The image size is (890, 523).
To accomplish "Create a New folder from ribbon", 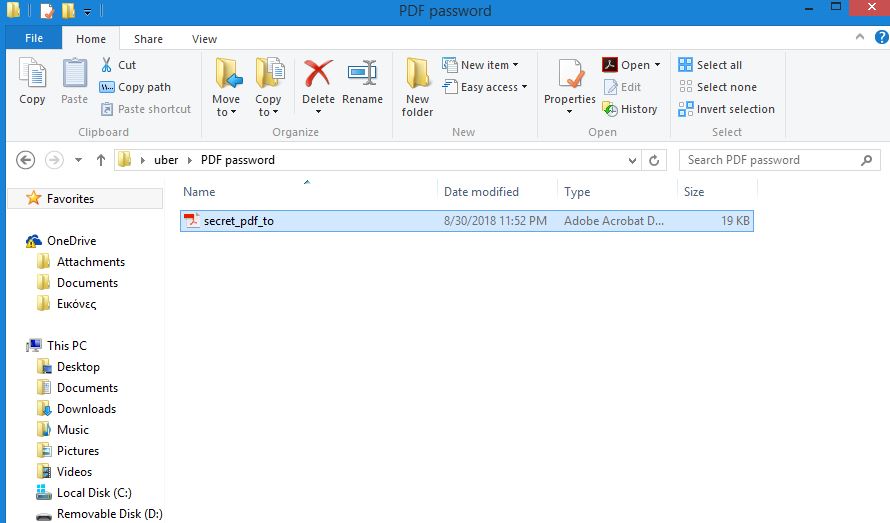I will (x=417, y=87).
